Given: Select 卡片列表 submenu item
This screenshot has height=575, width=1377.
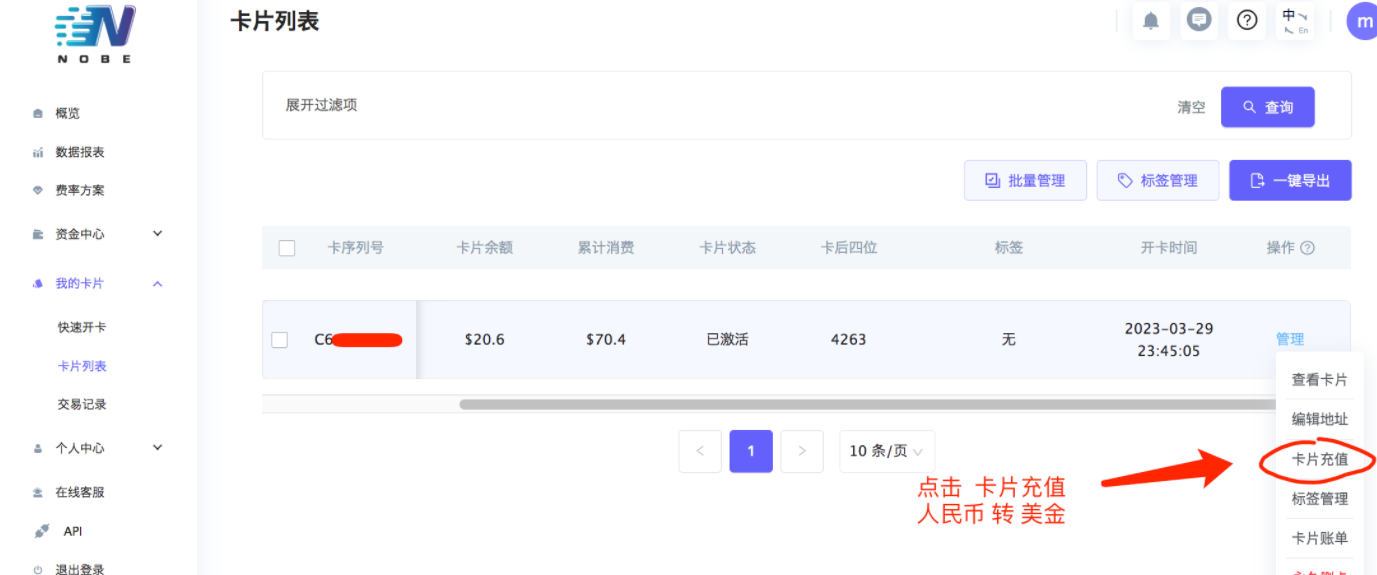Looking at the screenshot, I should (x=82, y=366).
